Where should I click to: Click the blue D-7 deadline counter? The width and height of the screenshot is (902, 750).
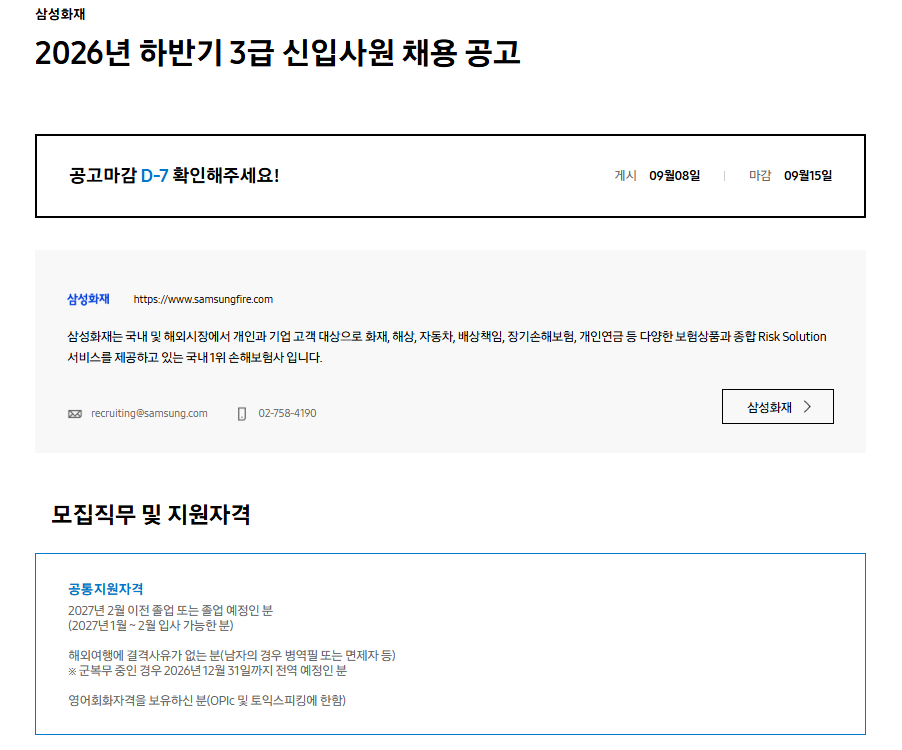click(x=154, y=175)
